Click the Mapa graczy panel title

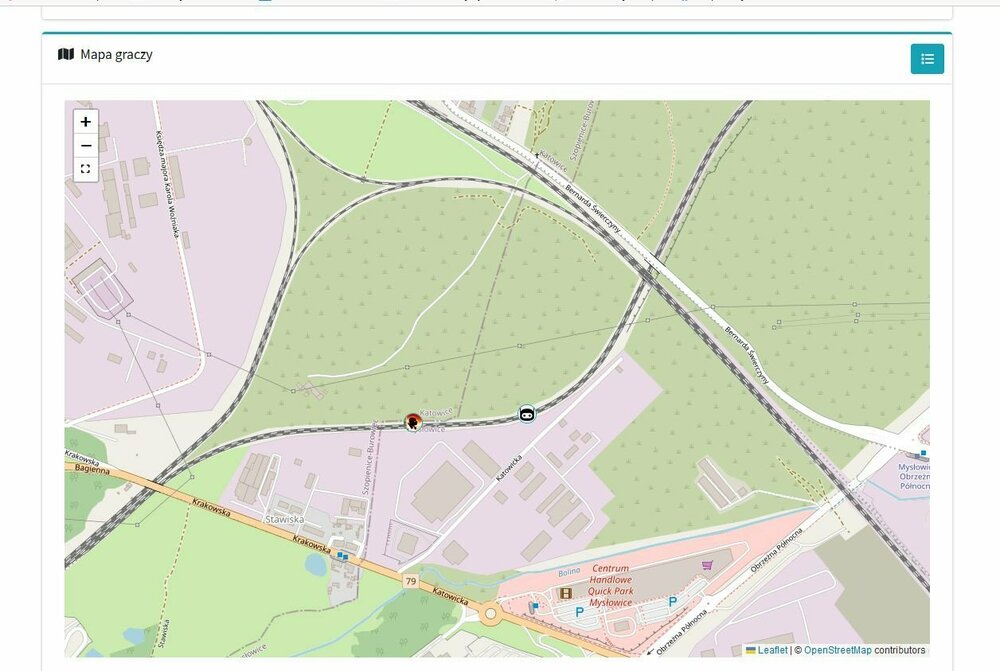pos(116,54)
